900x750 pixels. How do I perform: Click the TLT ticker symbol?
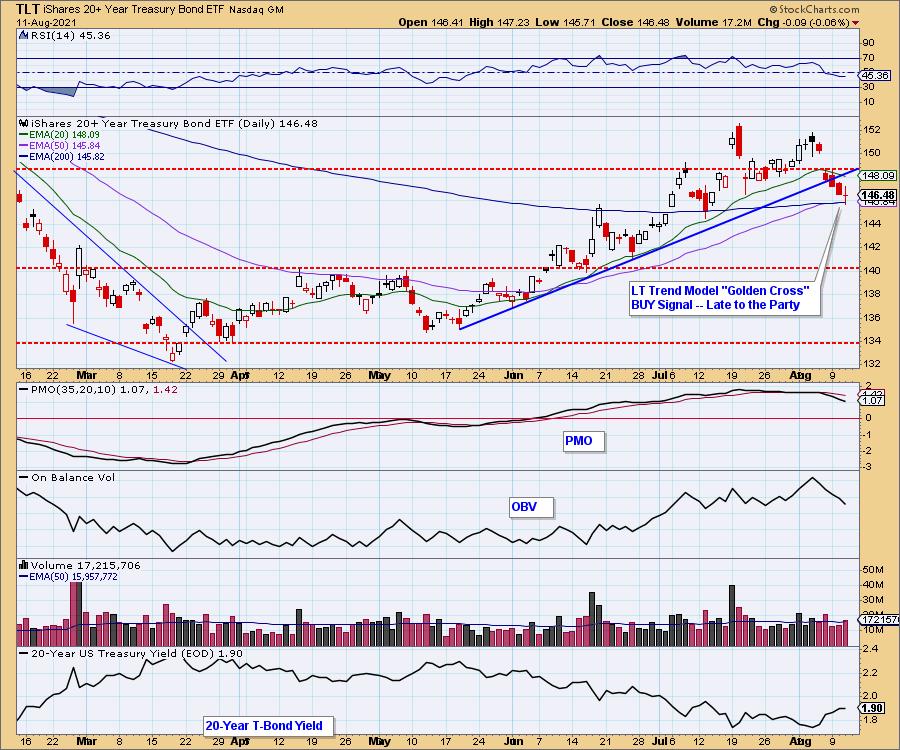[29, 9]
